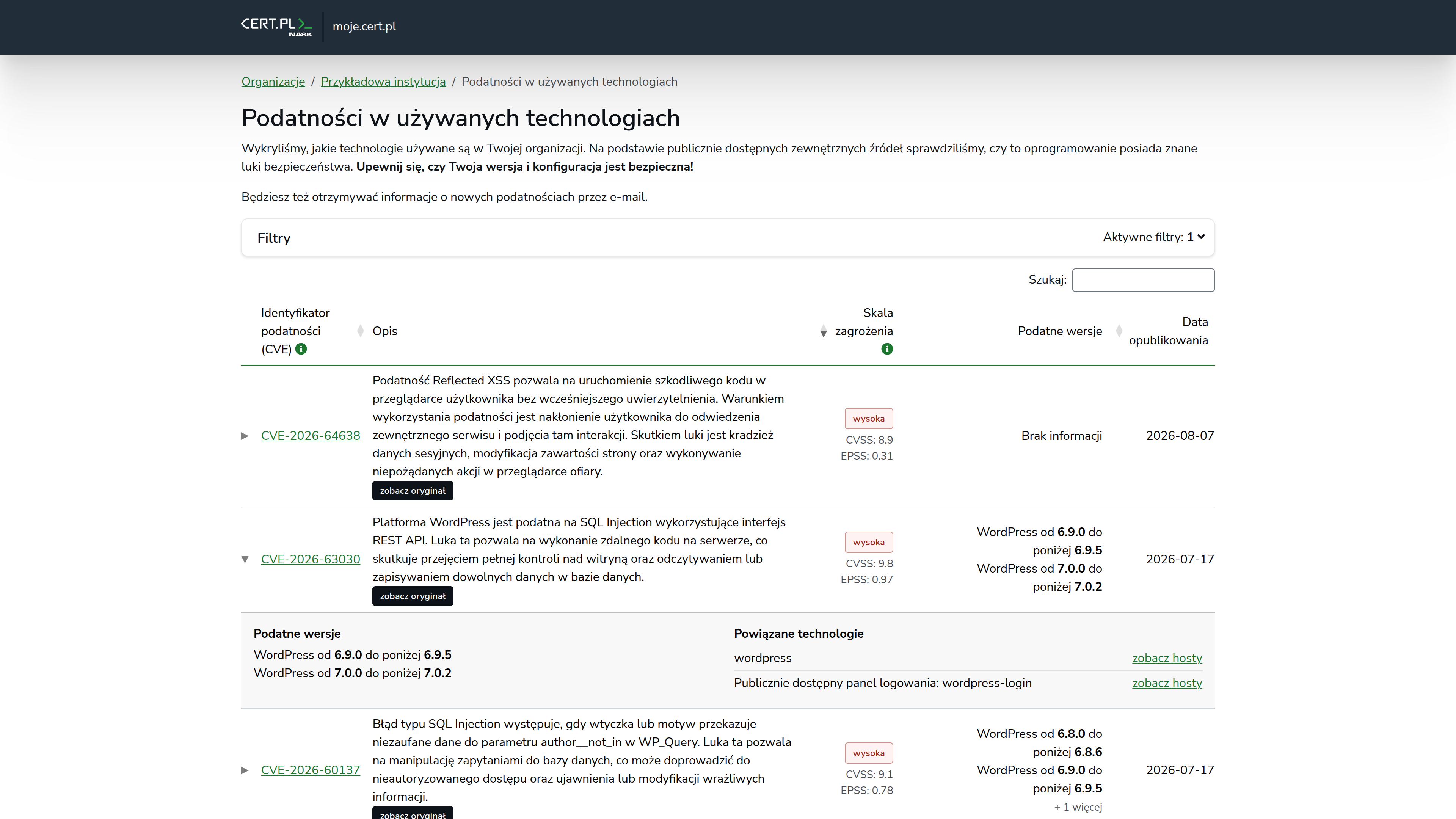Click 'CVSS: 9.8' value
The width and height of the screenshot is (1456, 819).
[869, 563]
